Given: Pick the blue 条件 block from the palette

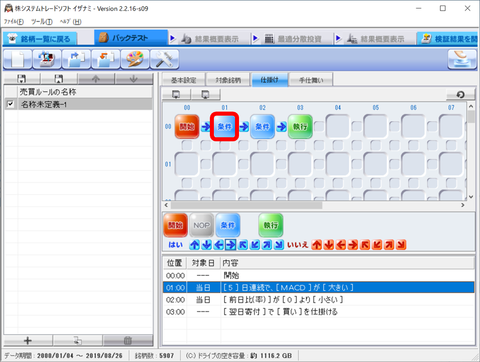Looking at the screenshot, I should click(x=228, y=225).
